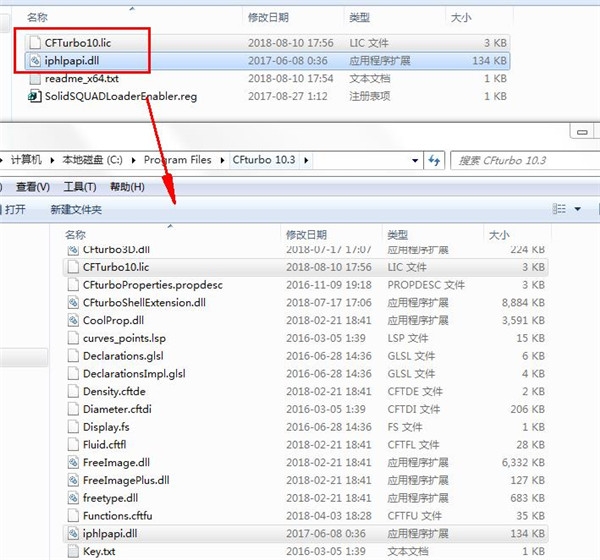600x560 pixels.
Task: Select the Density.cftde file name
Action: pyautogui.click(x=114, y=392)
